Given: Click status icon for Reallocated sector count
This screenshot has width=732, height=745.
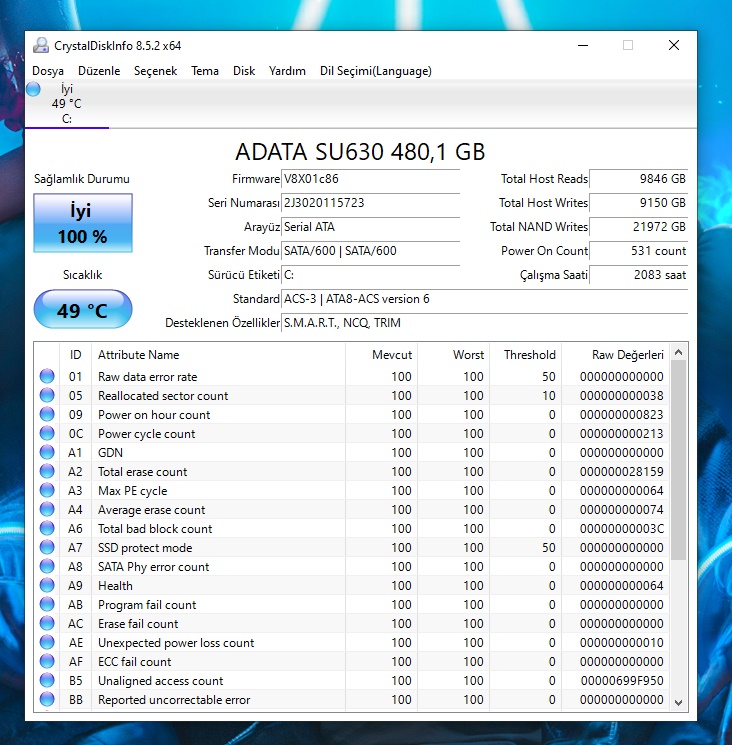Looking at the screenshot, I should [47, 396].
